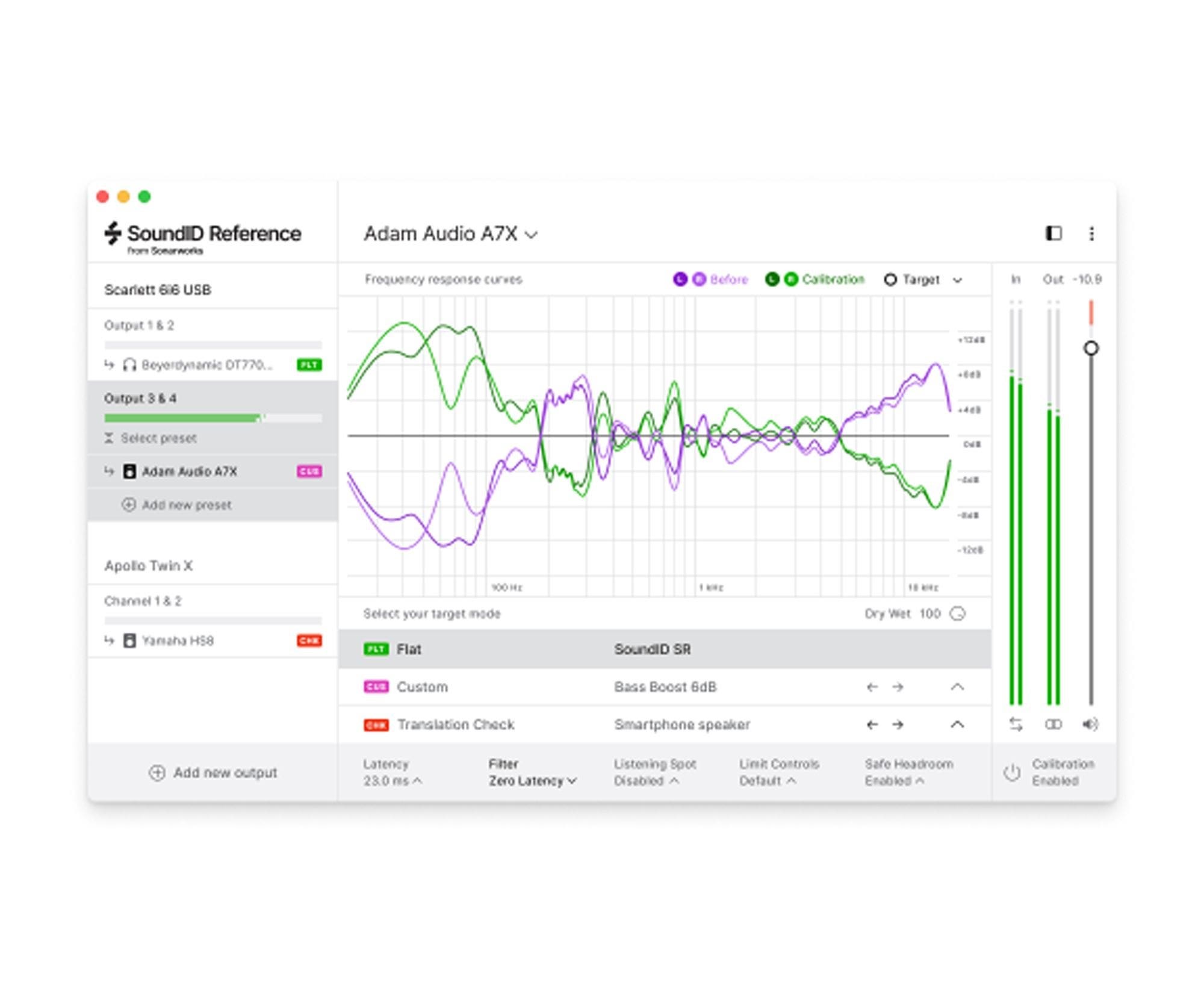Toggle Calibration left channel curve L
The height and width of the screenshot is (1003, 1204).
click(772, 279)
